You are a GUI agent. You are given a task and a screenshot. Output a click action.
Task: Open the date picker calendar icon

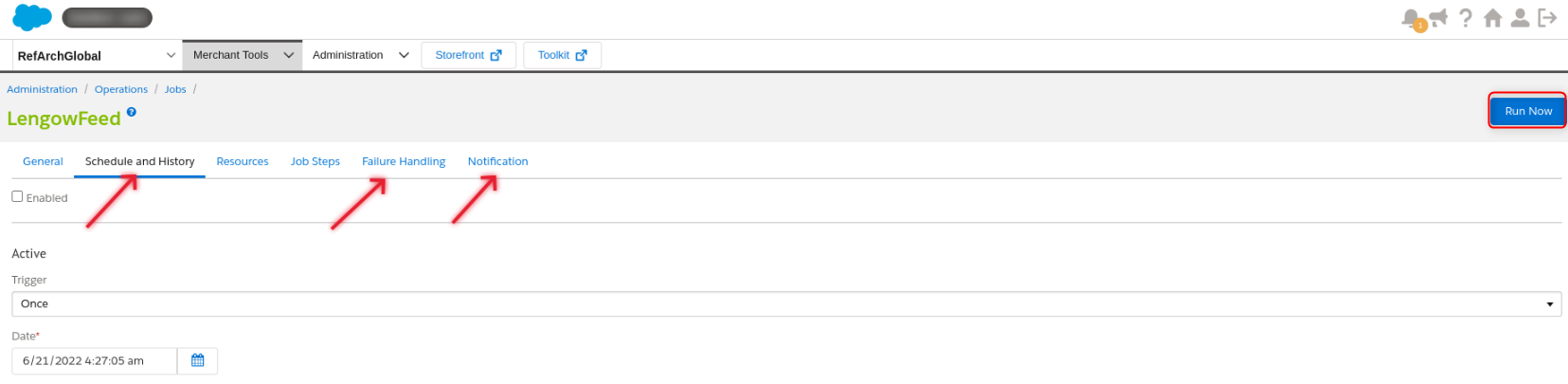tap(197, 361)
